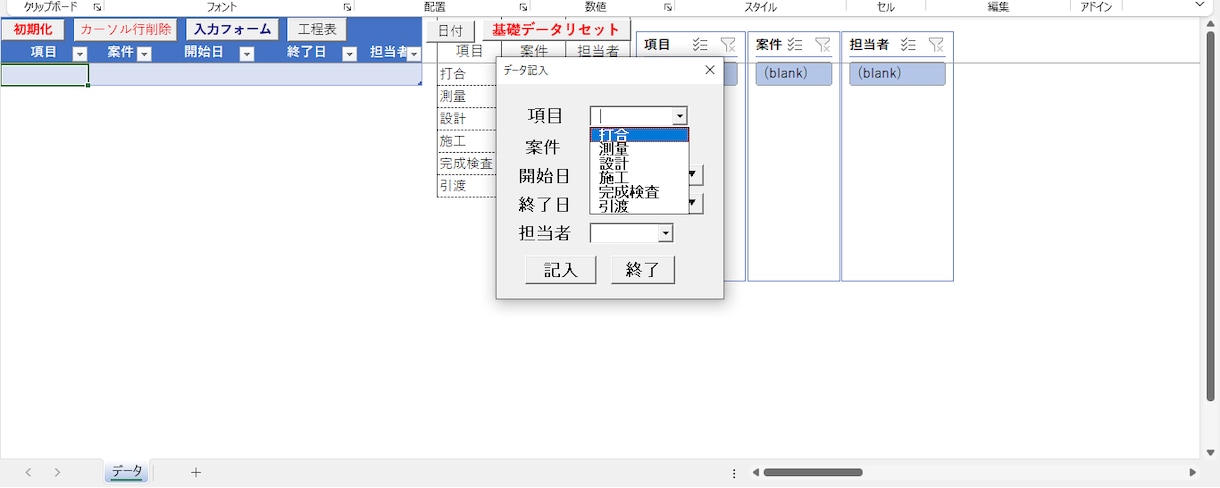
Task: Collapse the ribbon with the chevron
Action: pos(1200,5)
